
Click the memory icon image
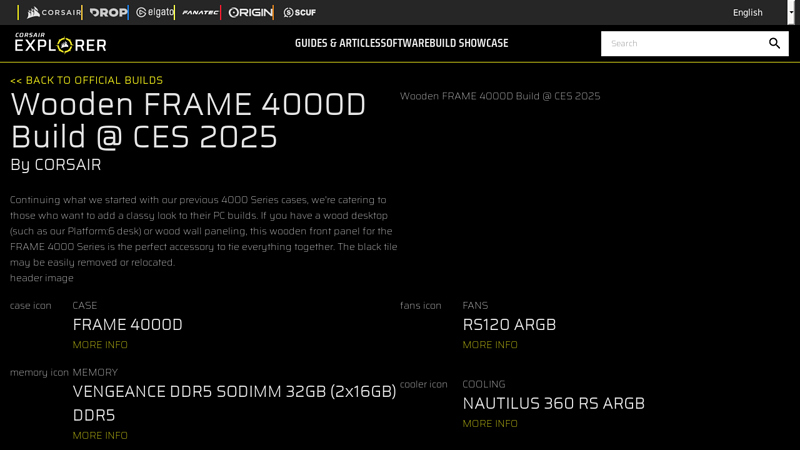tap(39, 372)
